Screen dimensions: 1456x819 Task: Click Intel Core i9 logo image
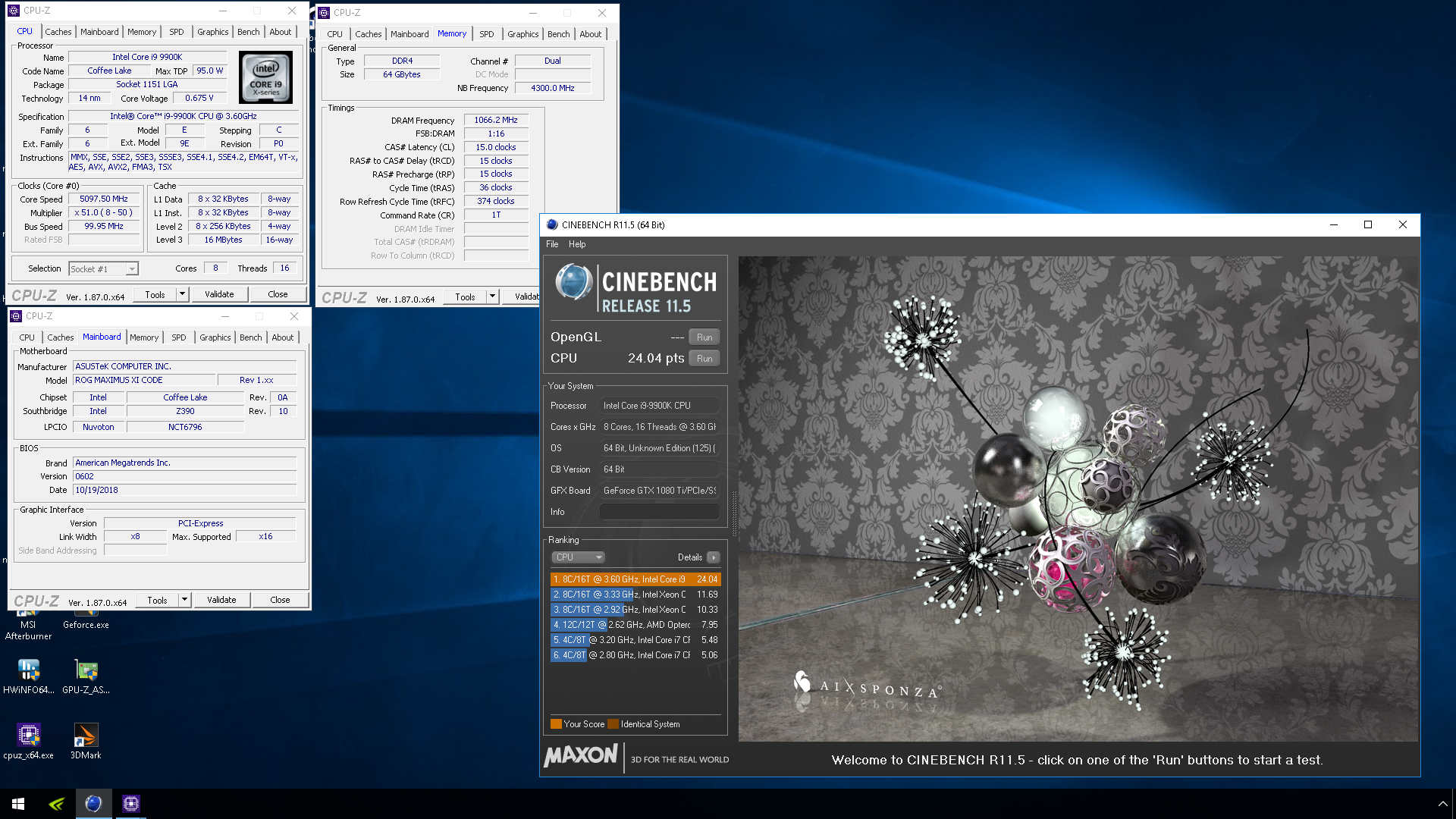pyautogui.click(x=265, y=77)
